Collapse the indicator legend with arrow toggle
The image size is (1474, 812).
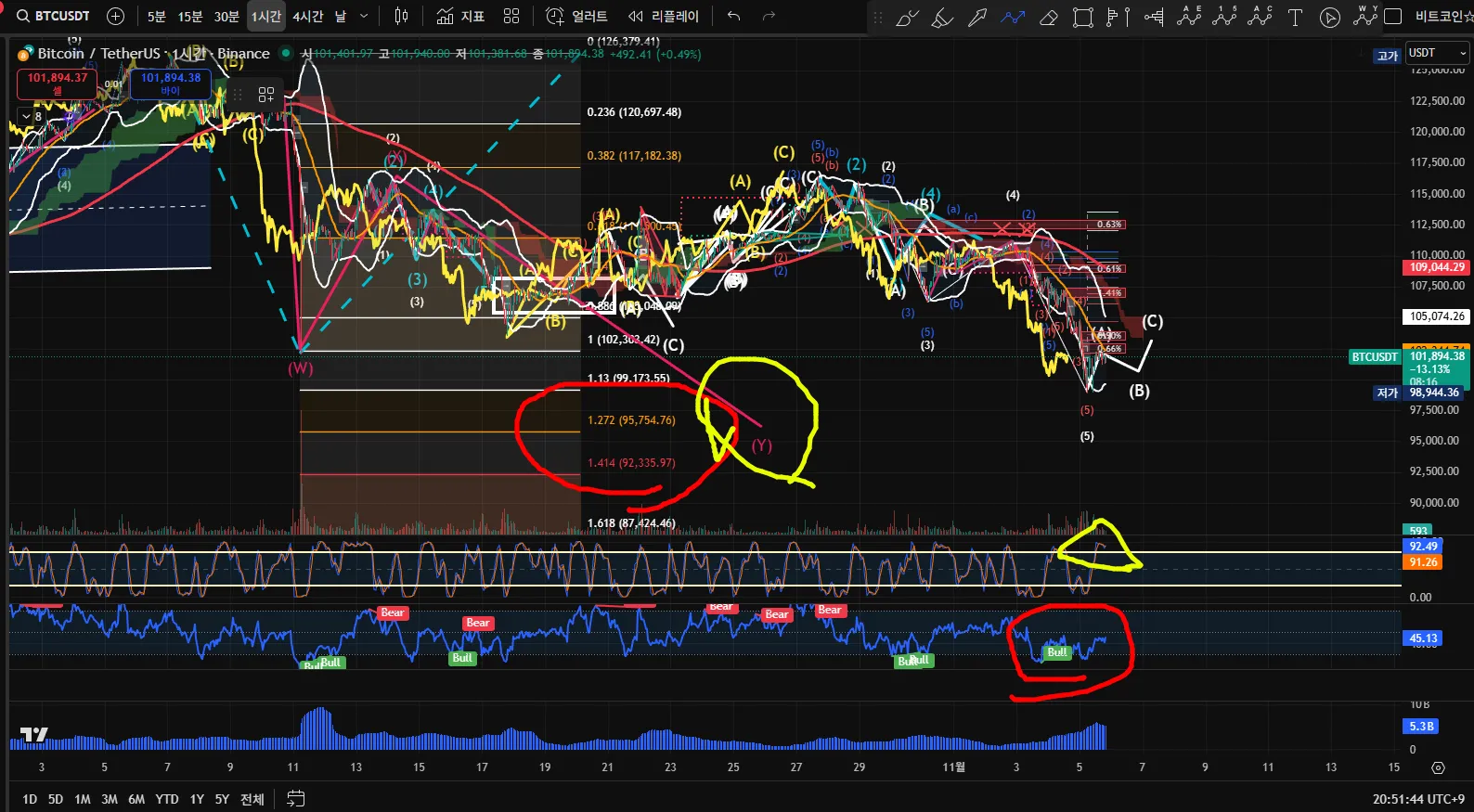pos(26,117)
